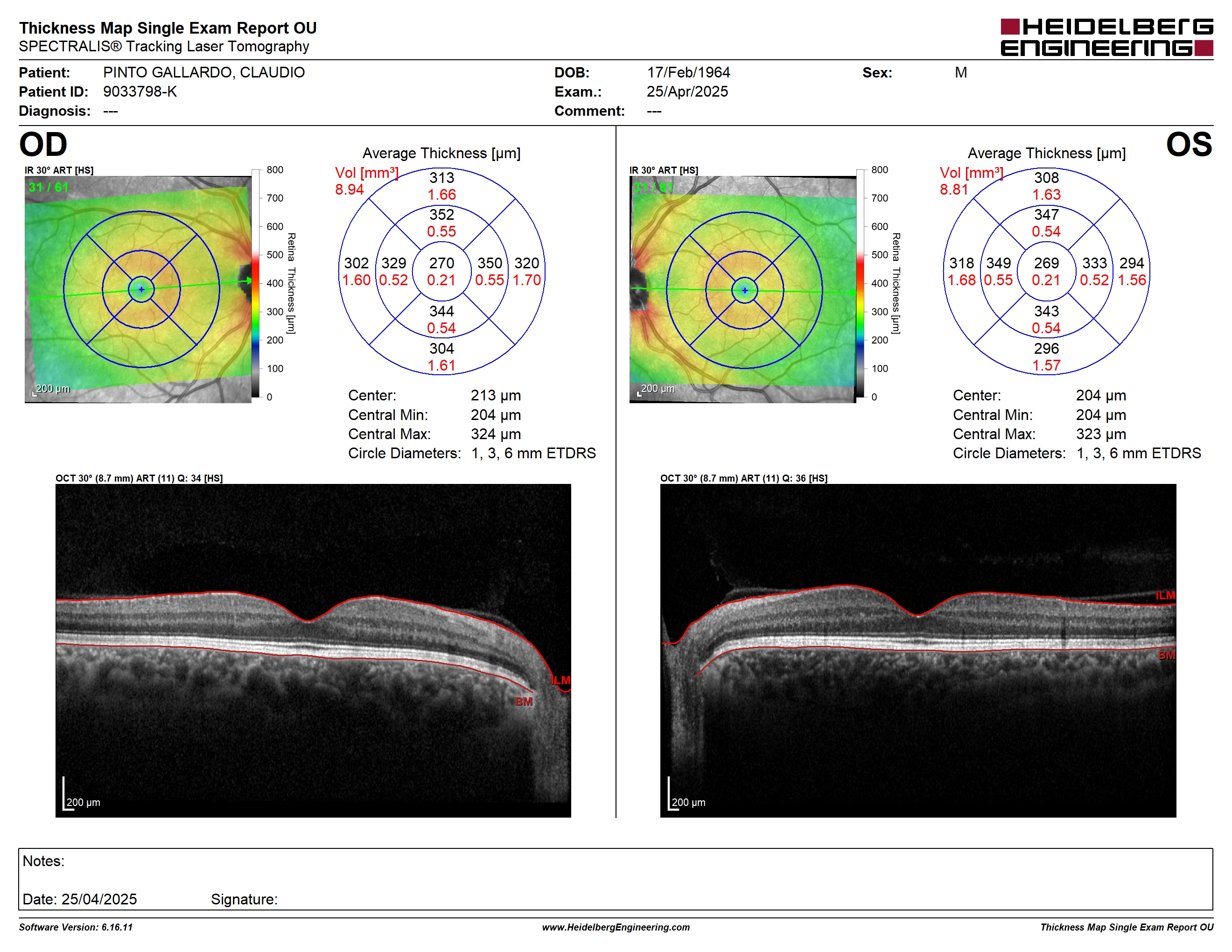Open the OD infrared fundus thickness map
This screenshot has width=1232, height=952.
[138, 289]
